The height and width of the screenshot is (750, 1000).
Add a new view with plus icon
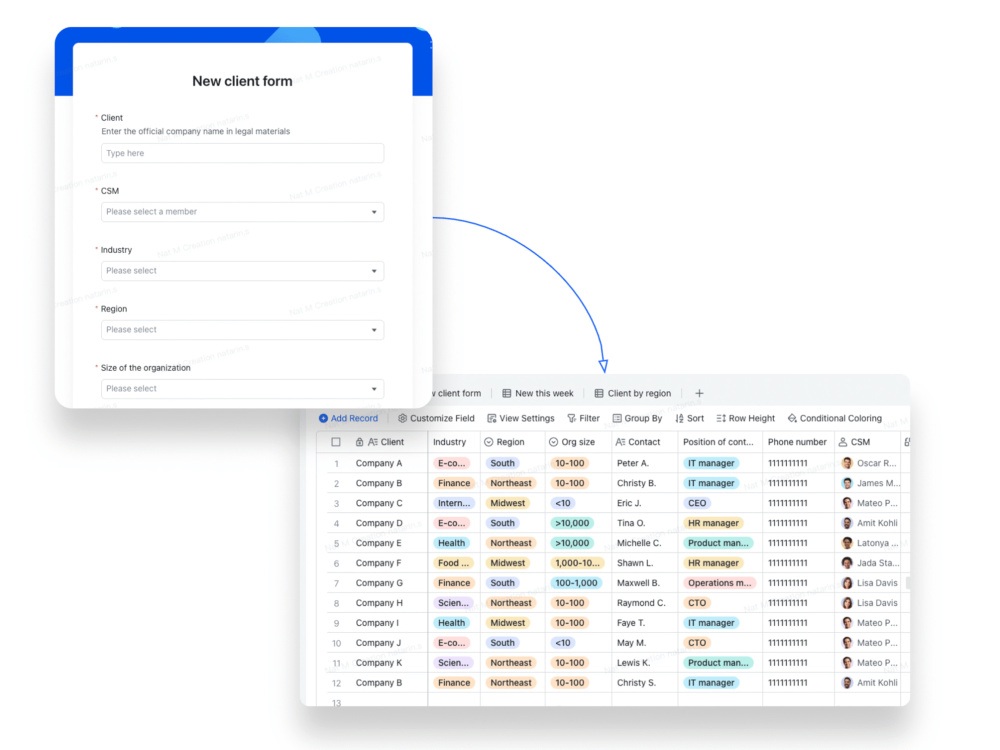click(699, 393)
